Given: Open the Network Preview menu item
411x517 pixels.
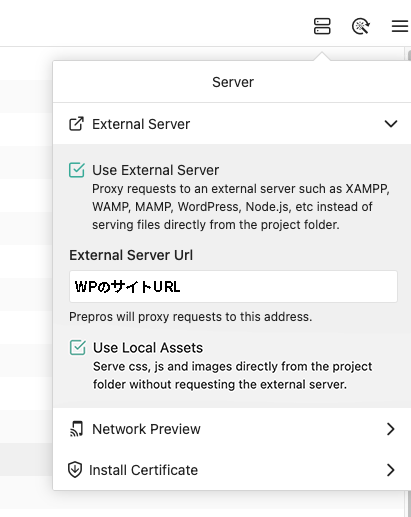Looking at the screenshot, I should (232, 429).
